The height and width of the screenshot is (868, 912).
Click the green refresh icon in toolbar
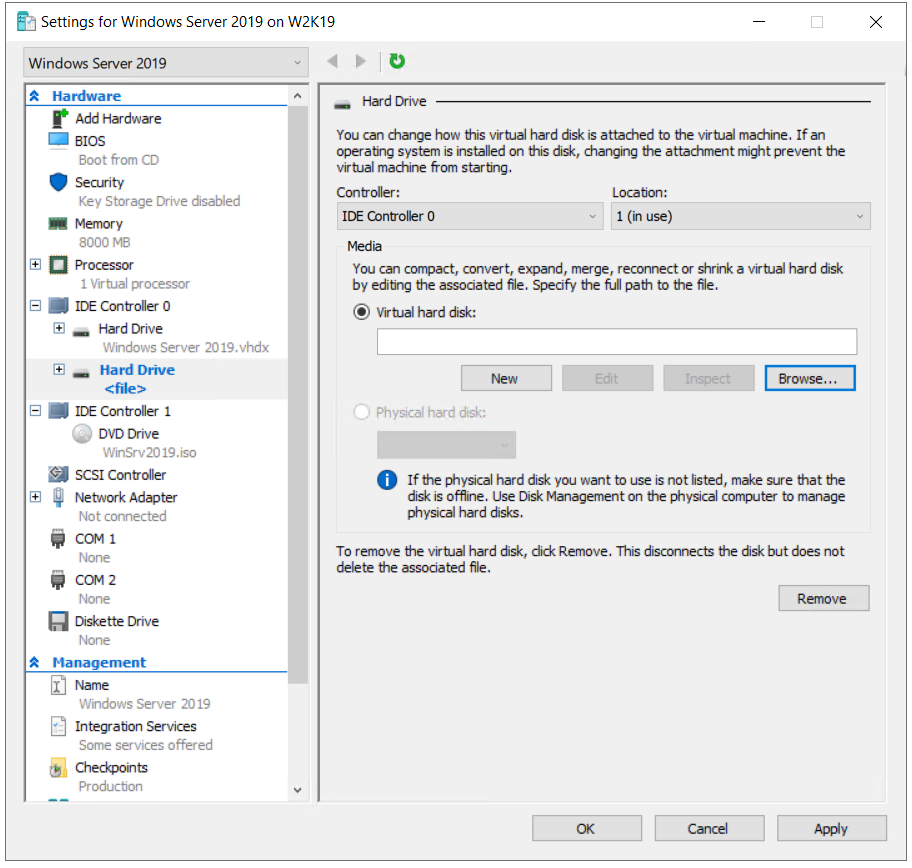(397, 62)
